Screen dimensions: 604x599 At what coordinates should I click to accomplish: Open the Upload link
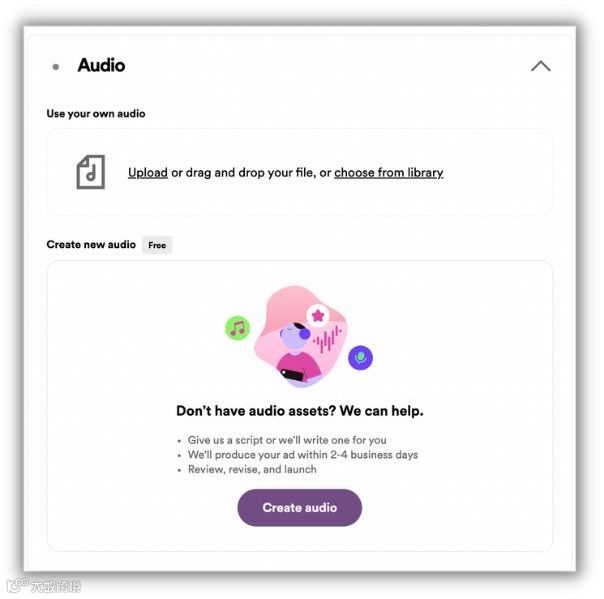tap(148, 173)
